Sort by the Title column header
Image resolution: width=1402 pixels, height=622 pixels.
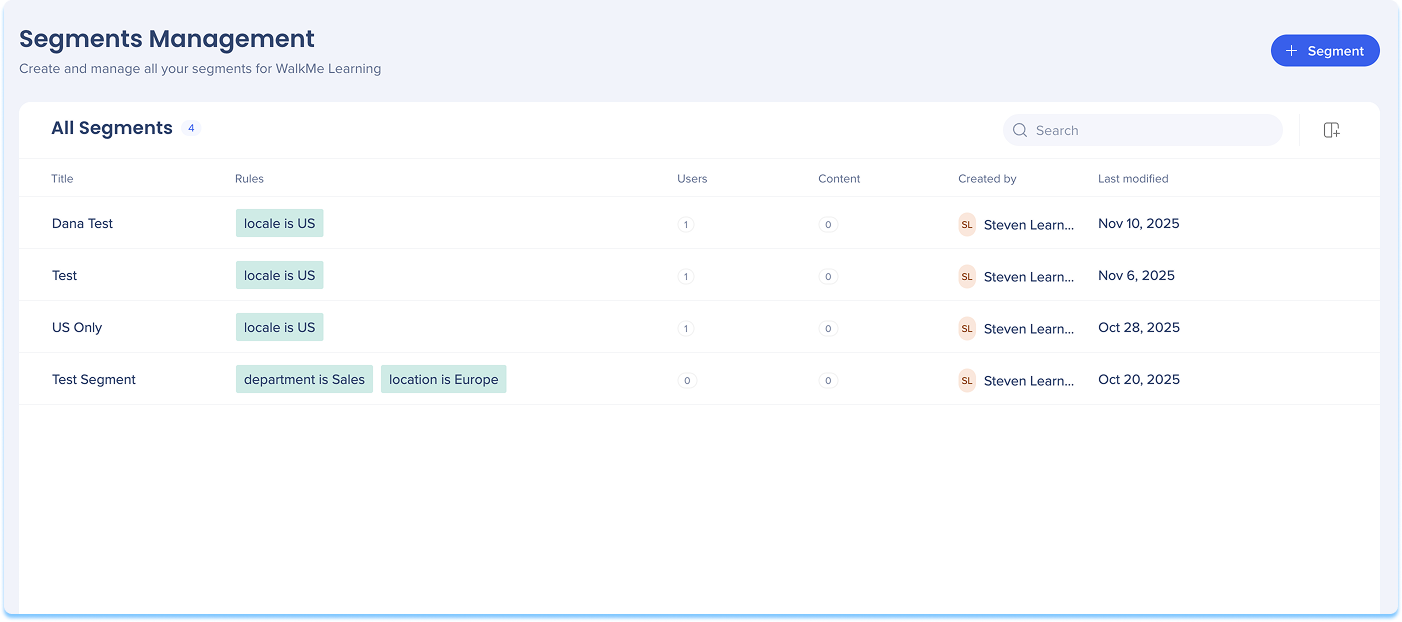tap(62, 179)
